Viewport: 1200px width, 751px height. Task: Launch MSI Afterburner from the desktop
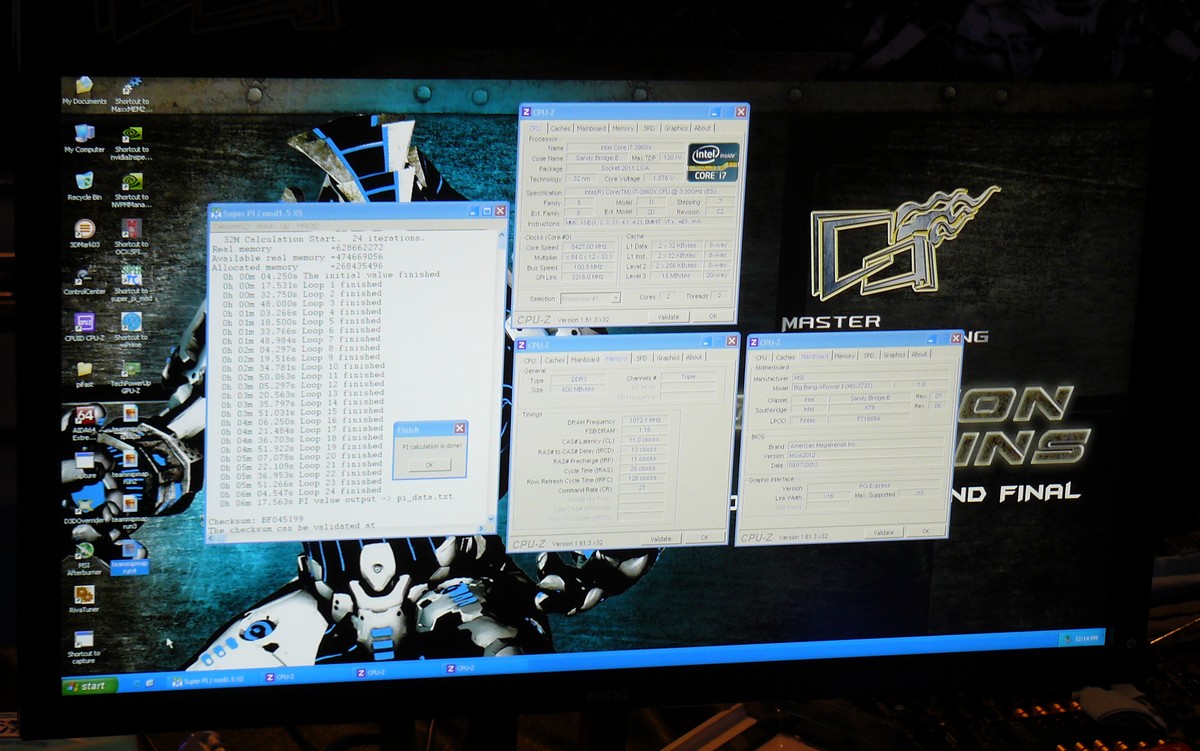pos(84,559)
